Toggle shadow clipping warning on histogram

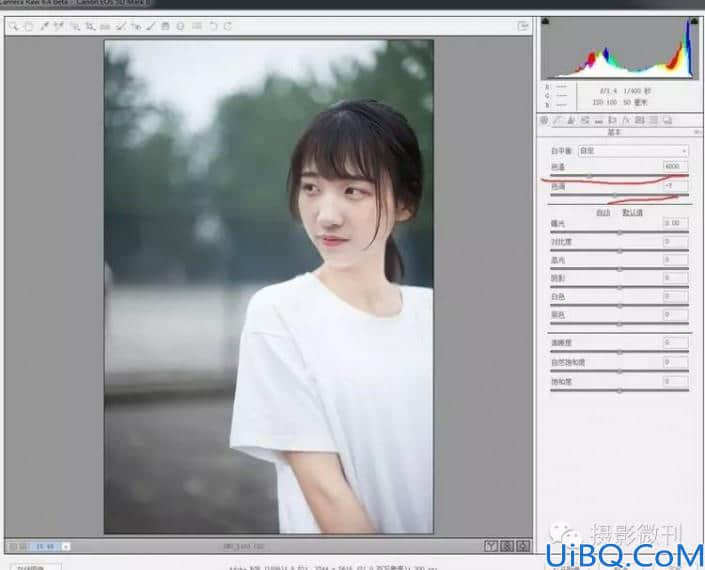[545, 21]
